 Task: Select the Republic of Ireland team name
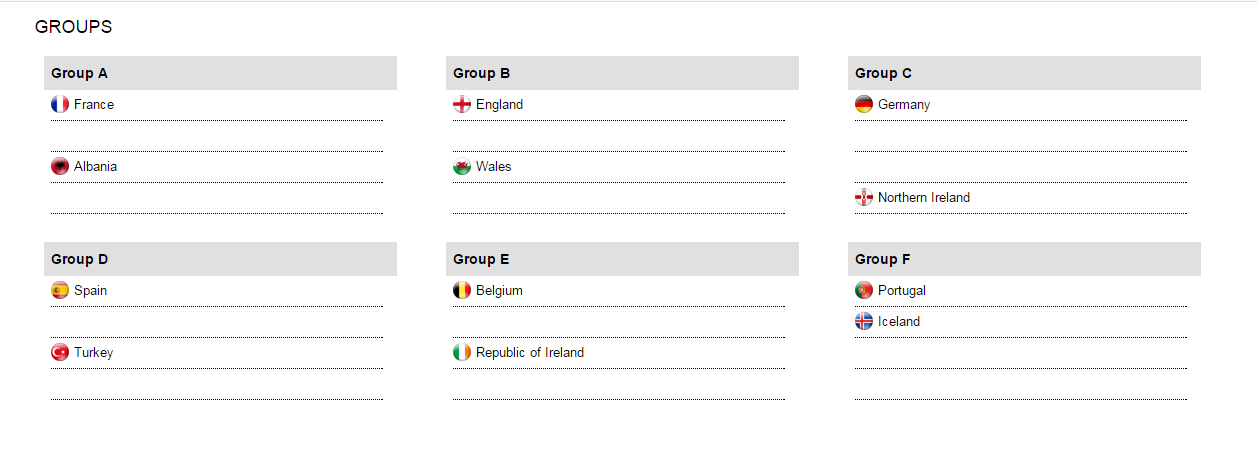coord(530,352)
